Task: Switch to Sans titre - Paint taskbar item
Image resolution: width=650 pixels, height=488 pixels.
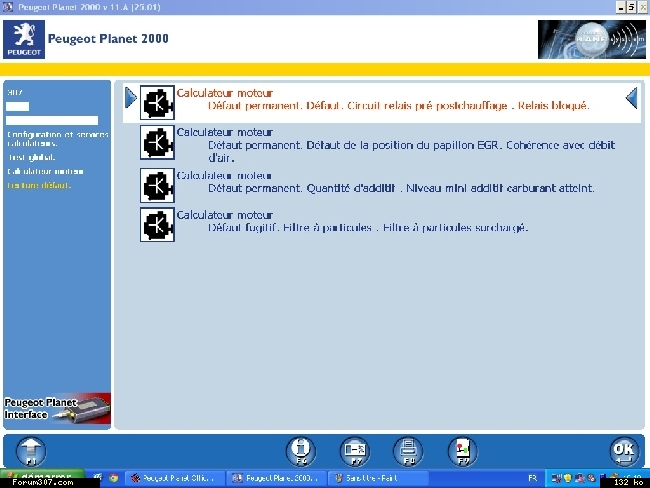Action: 378,478
